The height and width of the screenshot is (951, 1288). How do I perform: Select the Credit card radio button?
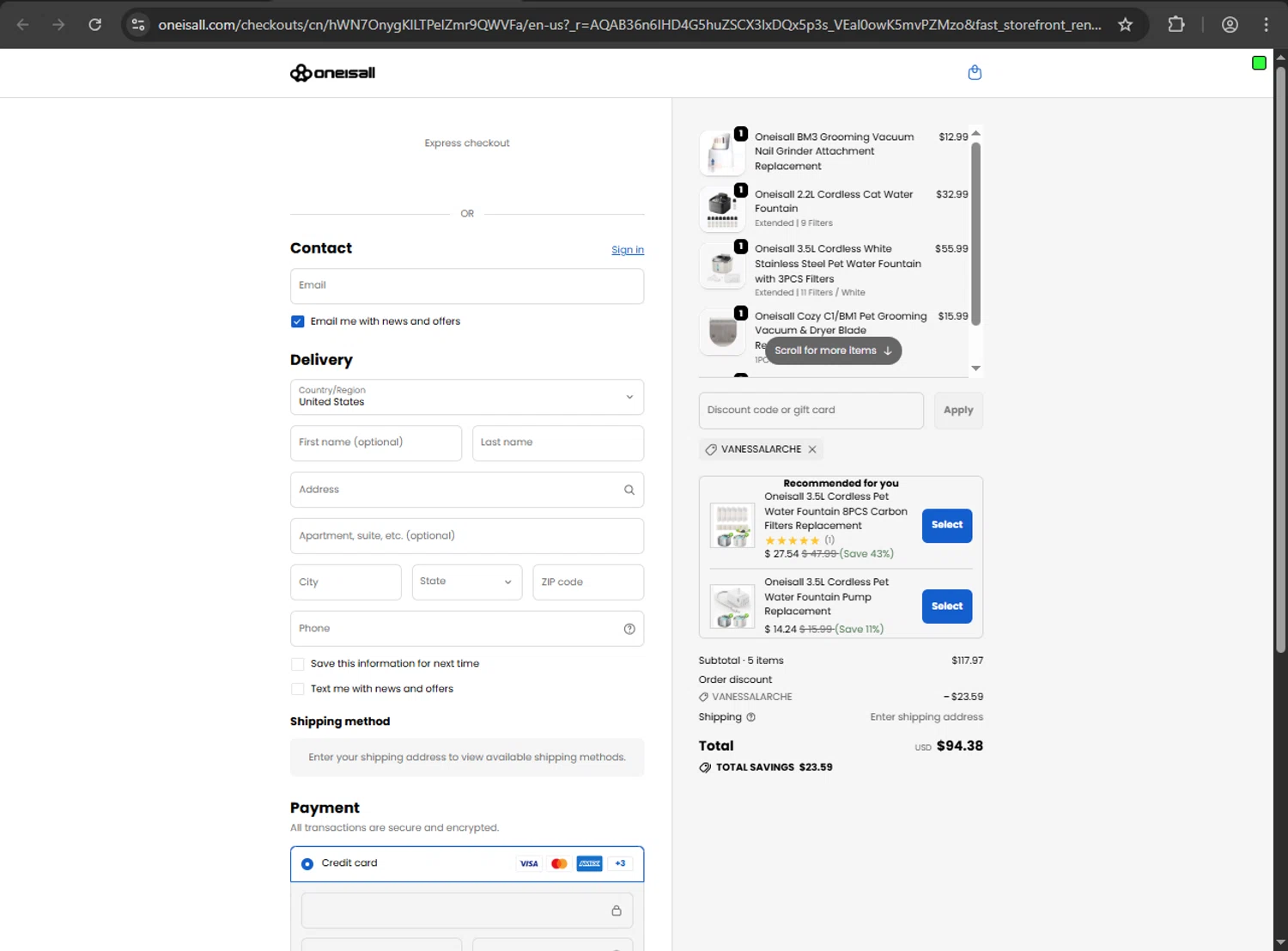pyautogui.click(x=307, y=864)
